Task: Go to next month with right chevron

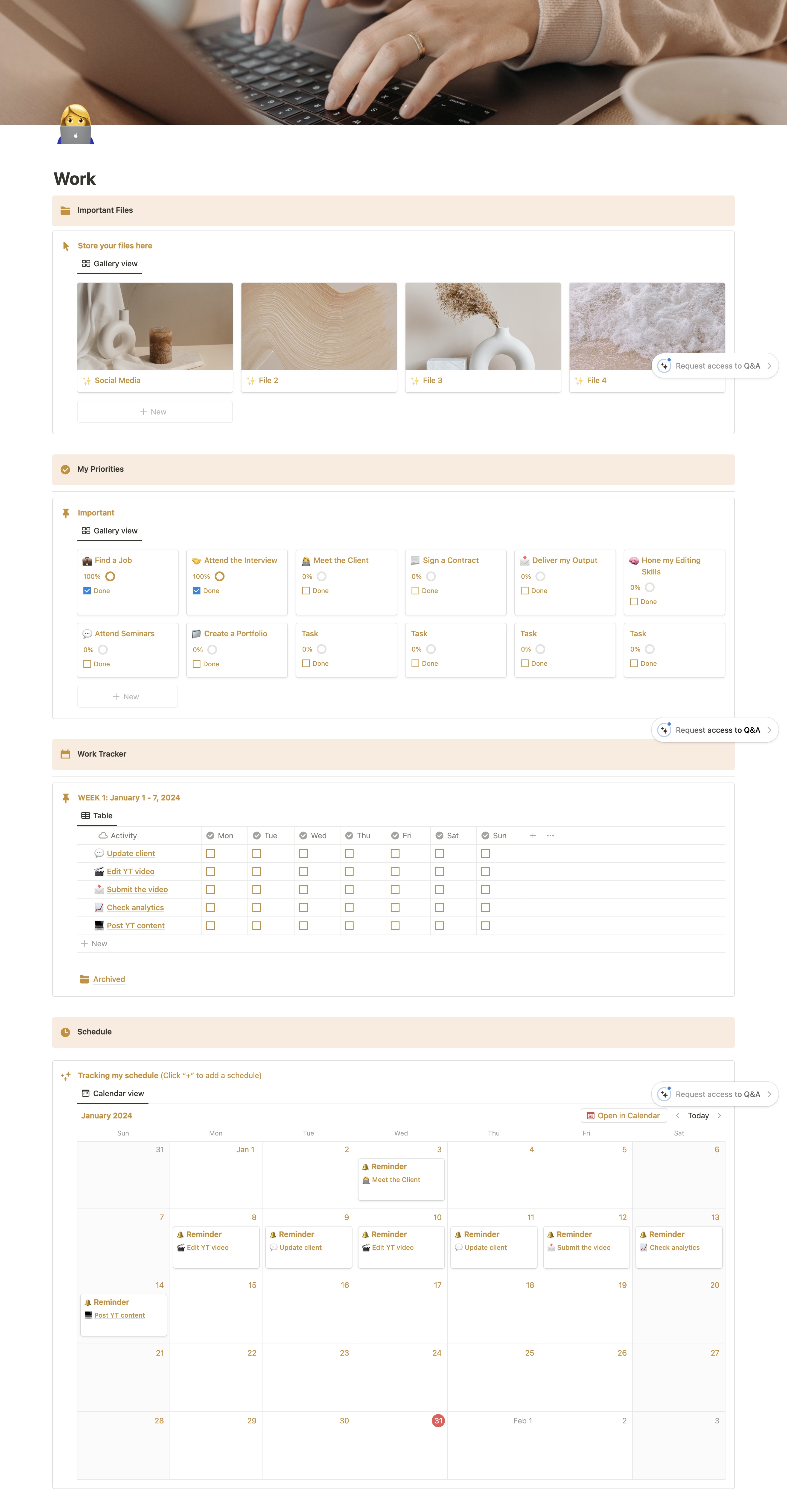Action: 719,1116
